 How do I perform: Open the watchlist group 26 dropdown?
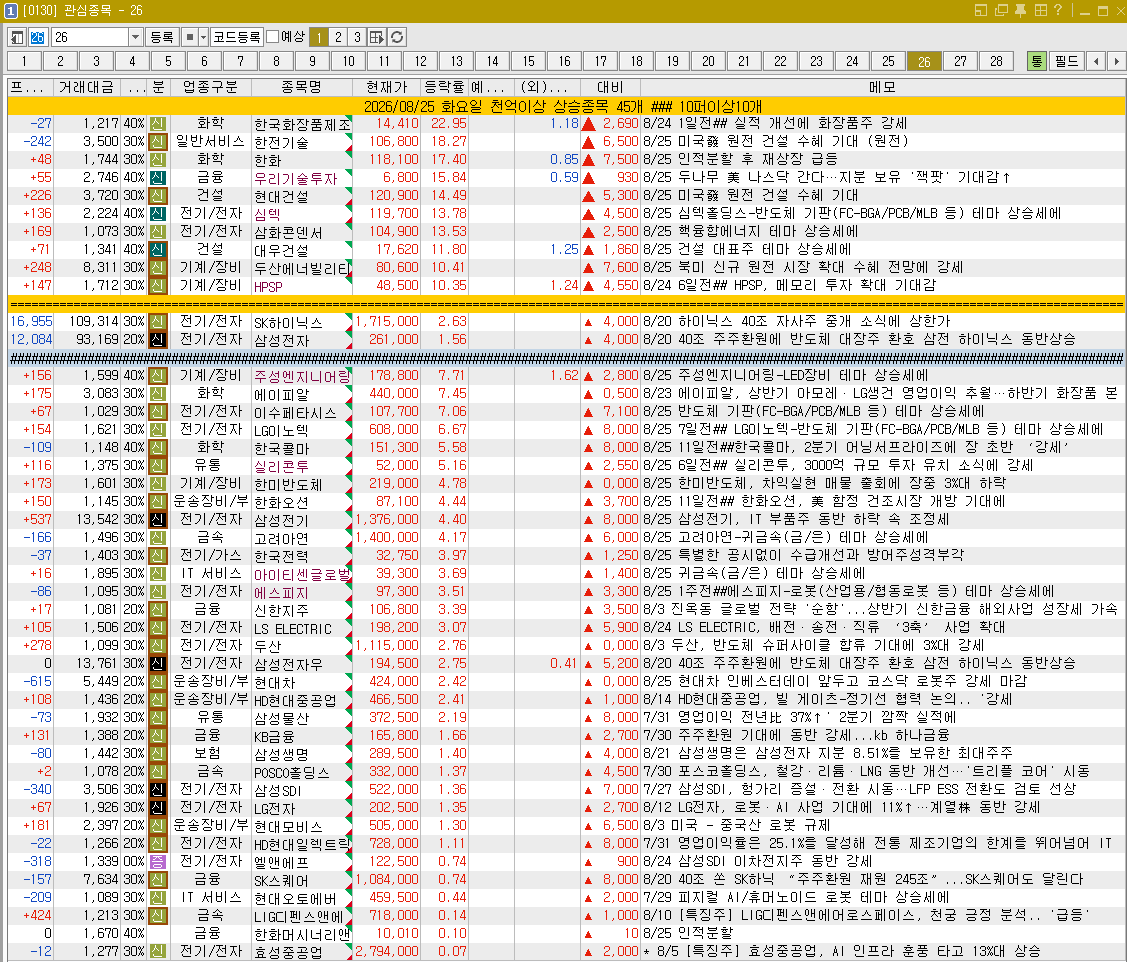(x=135, y=37)
